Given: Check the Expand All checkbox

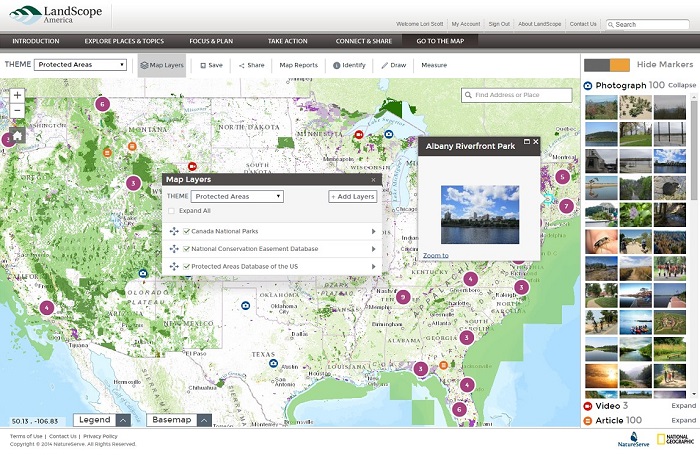Looking at the screenshot, I should coord(171,211).
